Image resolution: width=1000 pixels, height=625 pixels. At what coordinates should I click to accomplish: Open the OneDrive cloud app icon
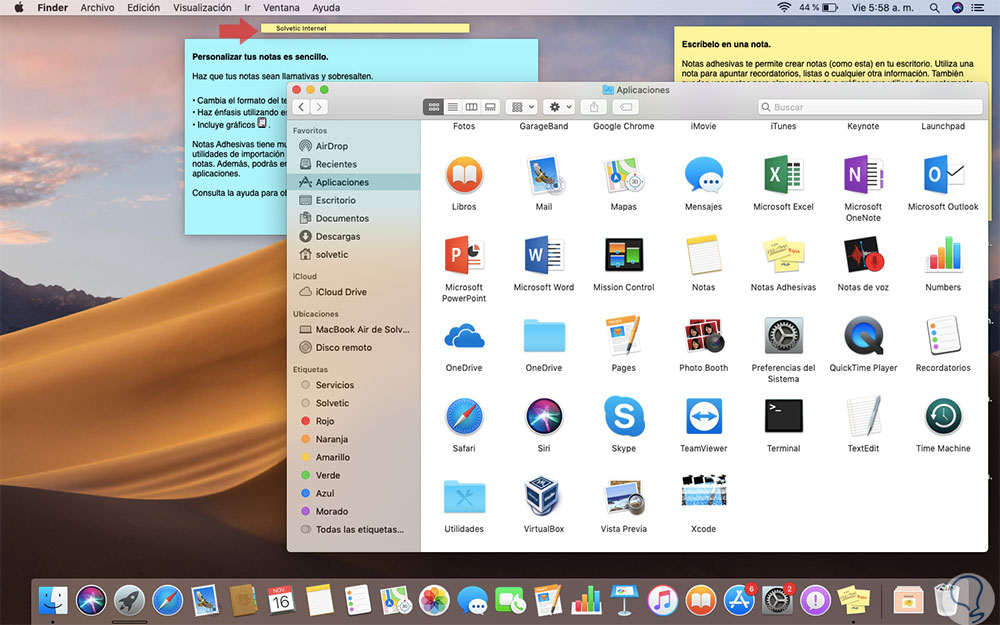464,336
